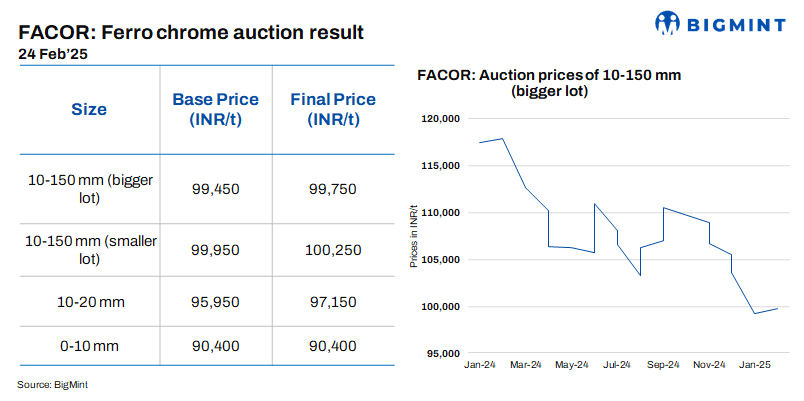The height and width of the screenshot is (401, 804).
Task: Click the 99,450 base price cell
Action: (215, 189)
